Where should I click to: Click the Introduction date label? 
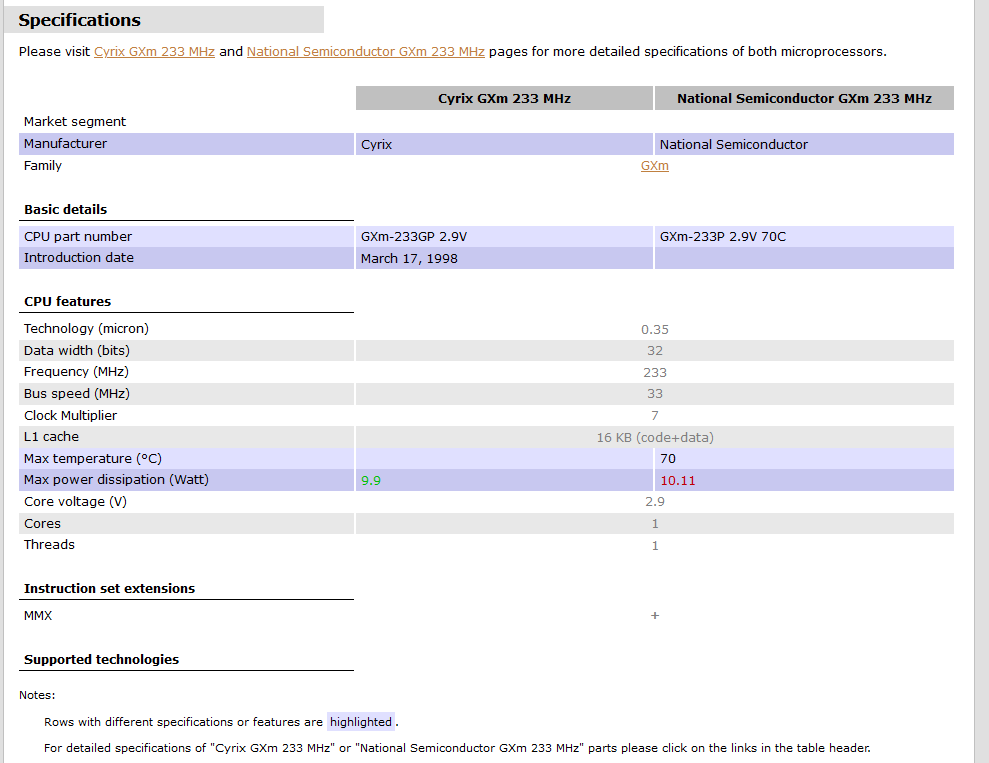[79, 258]
